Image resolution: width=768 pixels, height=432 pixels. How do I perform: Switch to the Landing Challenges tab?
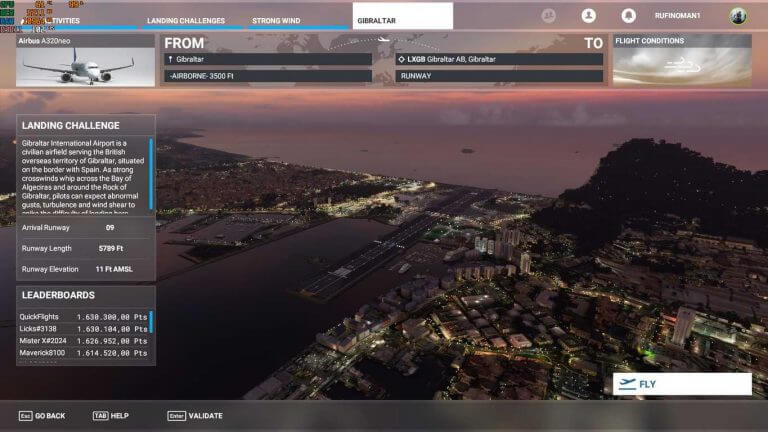point(186,21)
